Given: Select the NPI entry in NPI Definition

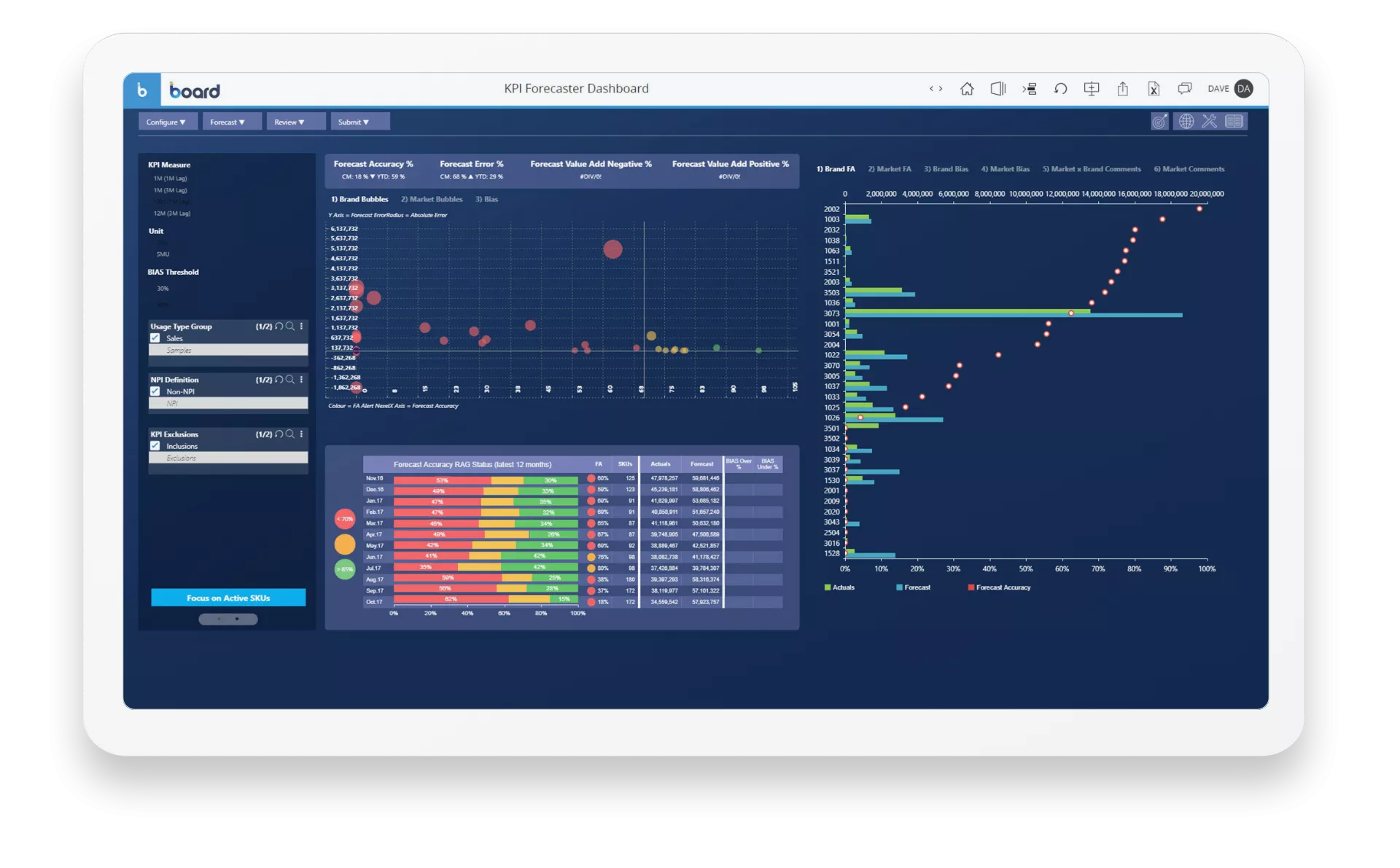Looking at the screenshot, I should click(228, 404).
